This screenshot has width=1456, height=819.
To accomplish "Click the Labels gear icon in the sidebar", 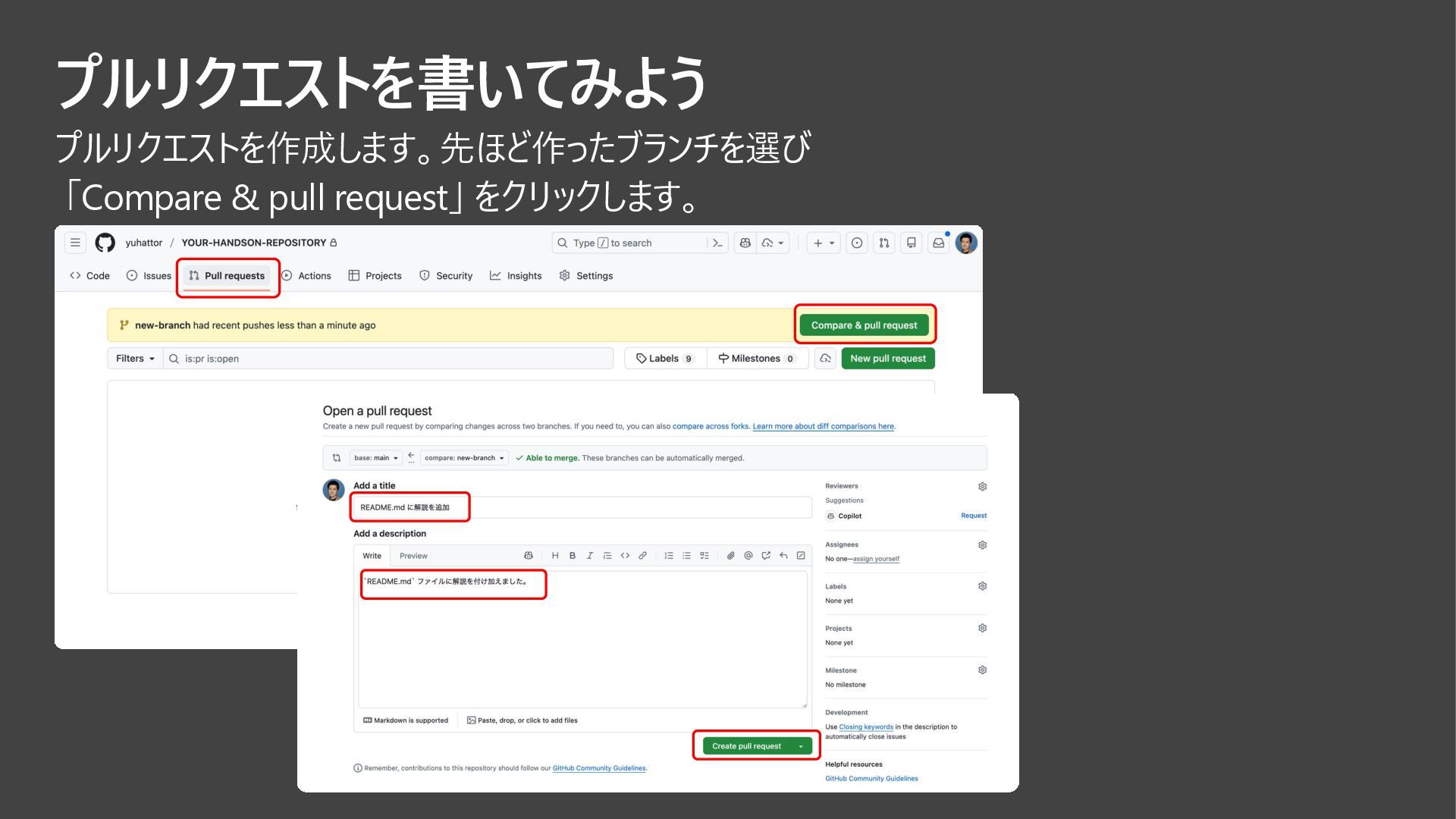I will pyautogui.click(x=982, y=586).
